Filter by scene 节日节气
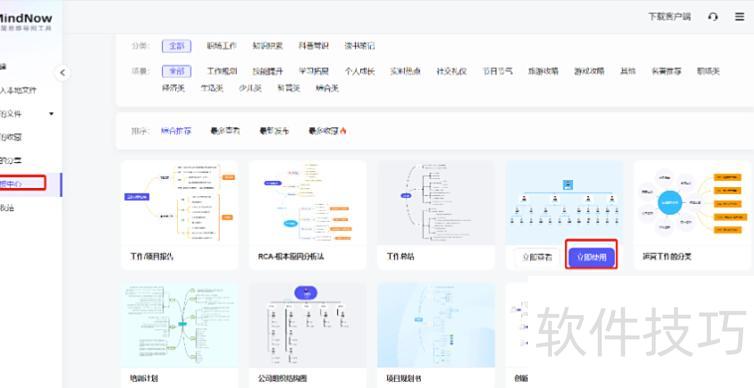The height and width of the screenshot is (388, 754). (x=497, y=72)
